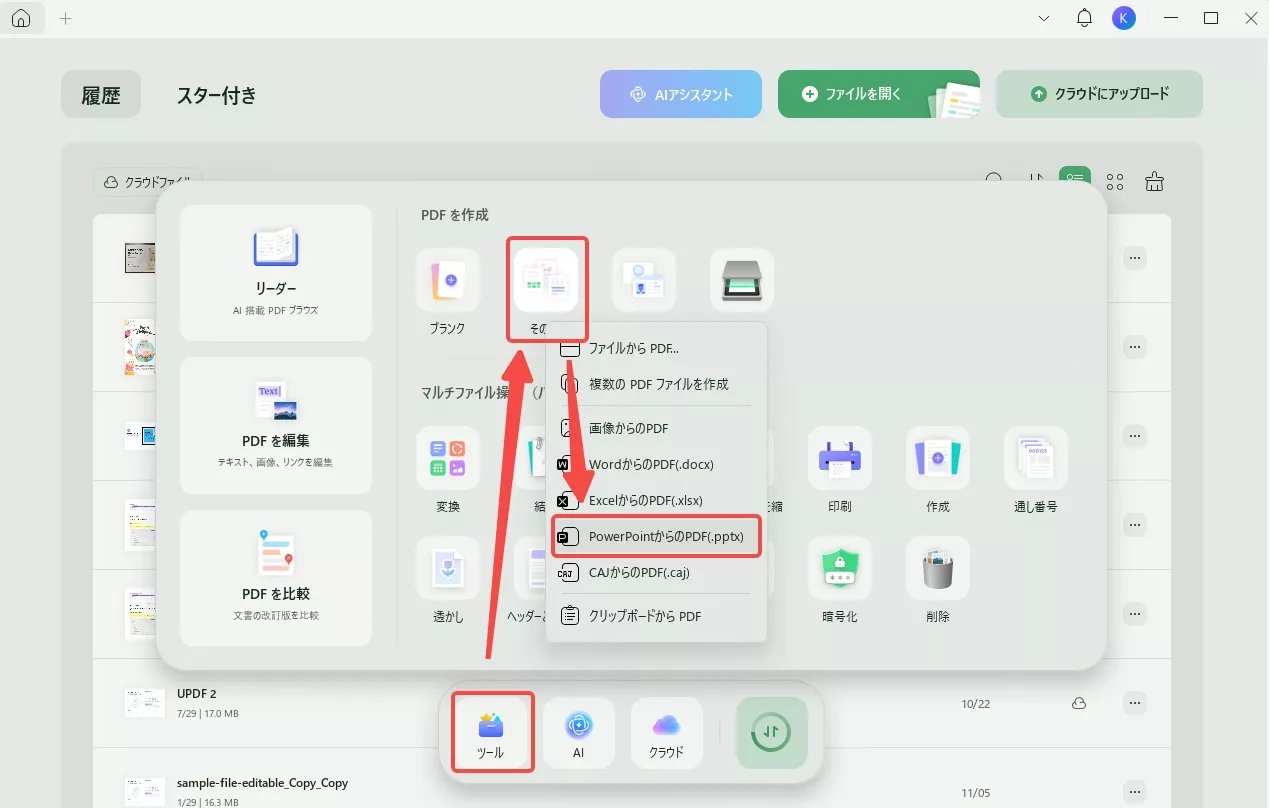The height and width of the screenshot is (808, 1269).
Task: Open the 作成 create tool
Action: pyautogui.click(x=937, y=460)
